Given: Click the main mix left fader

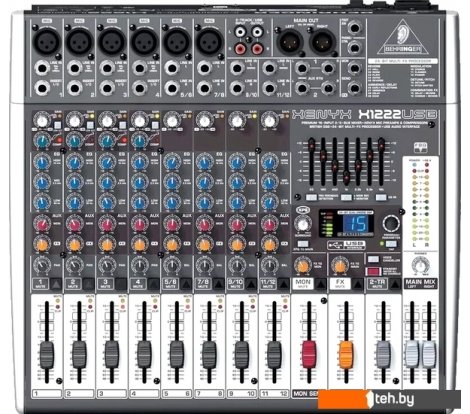Looking at the screenshot, I should [x=412, y=354].
